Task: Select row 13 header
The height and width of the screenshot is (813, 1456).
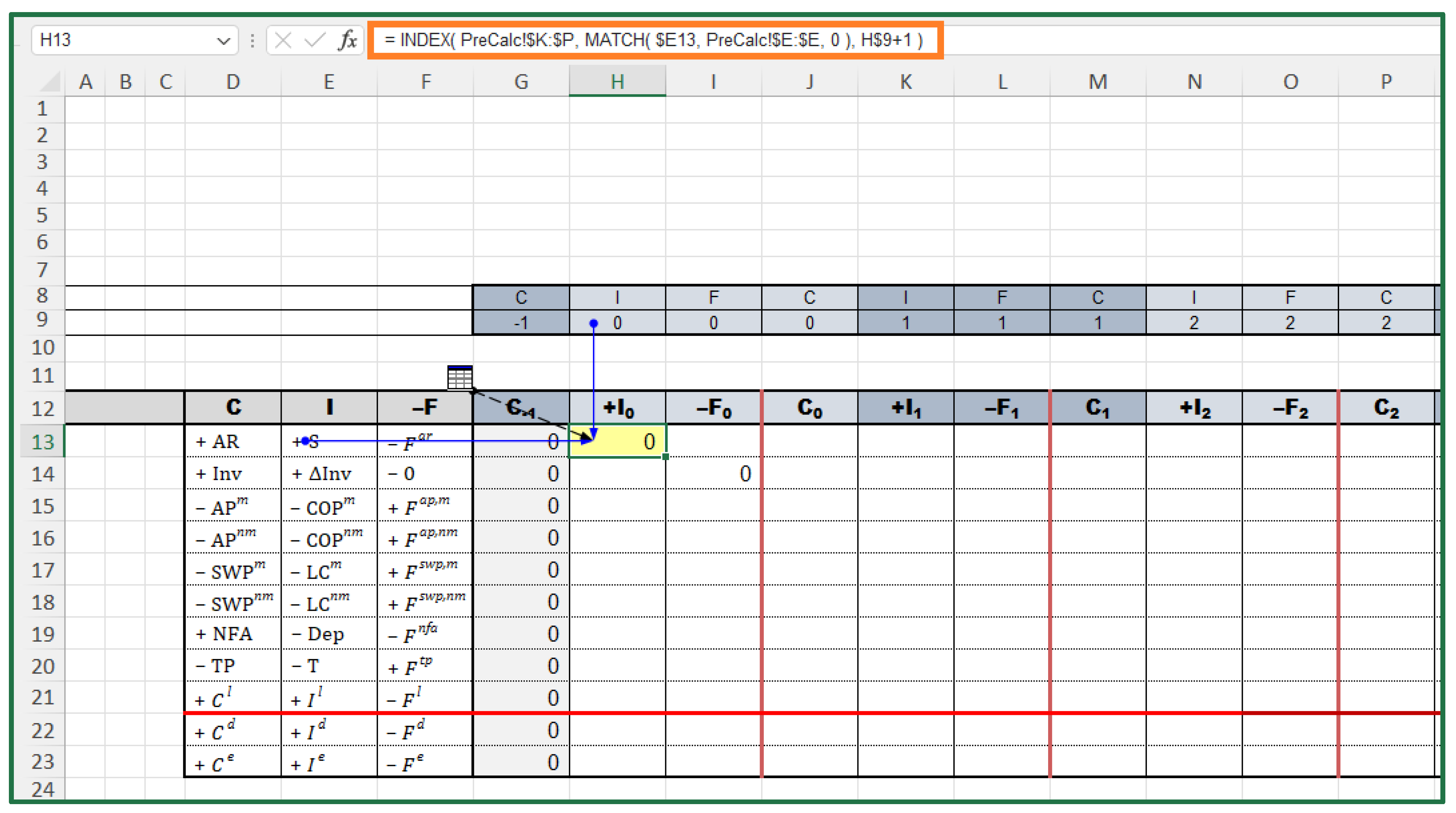Action: pyautogui.click(x=42, y=442)
